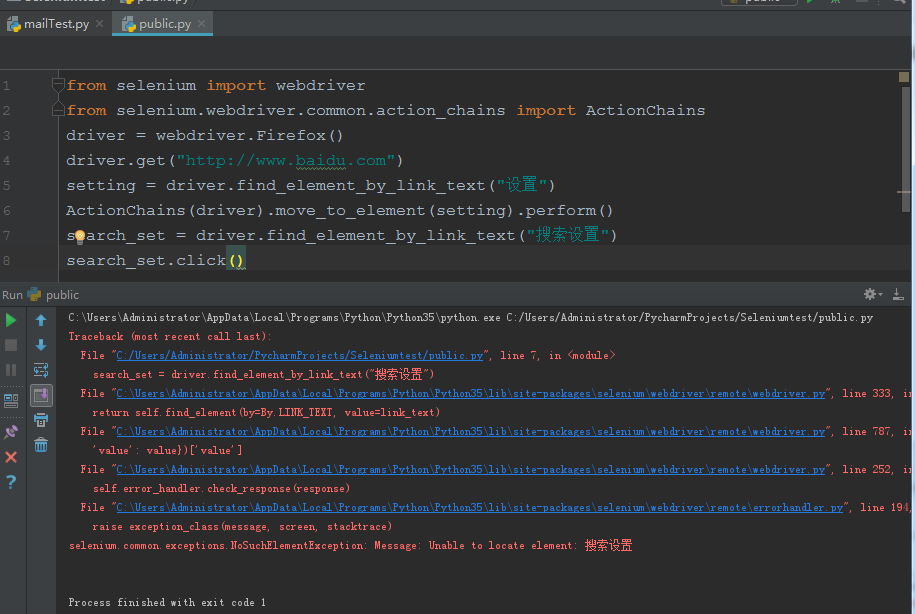Click 'webdriver.Firefox()' on line 3
This screenshot has width=915, height=614.
tap(249, 135)
